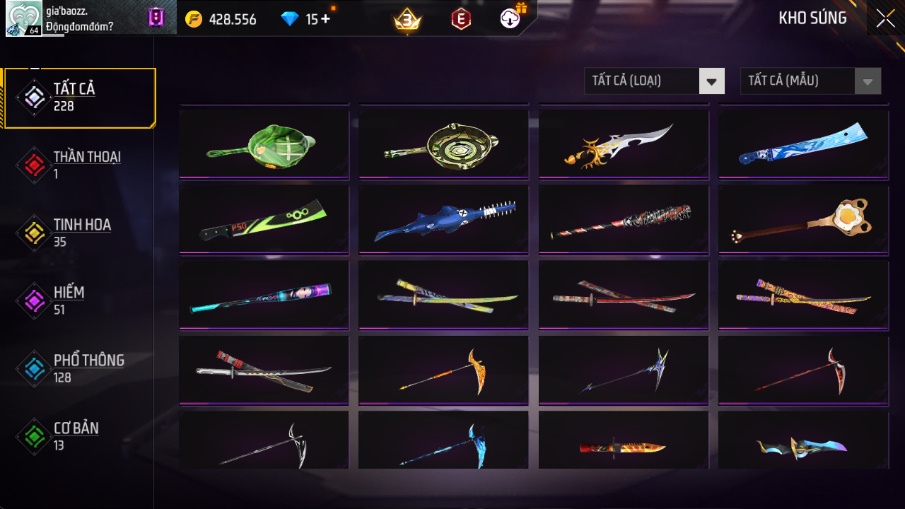Select the green leaf frying pan skin
Screen dimensions: 905x509
tap(264, 144)
